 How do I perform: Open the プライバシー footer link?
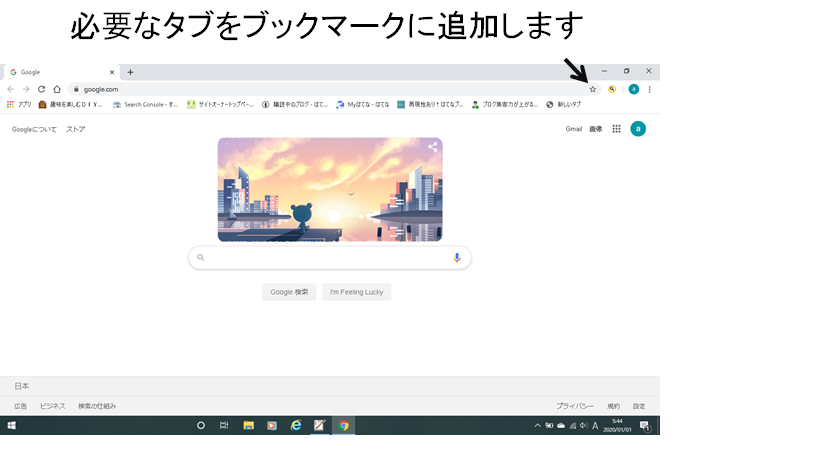click(575, 406)
